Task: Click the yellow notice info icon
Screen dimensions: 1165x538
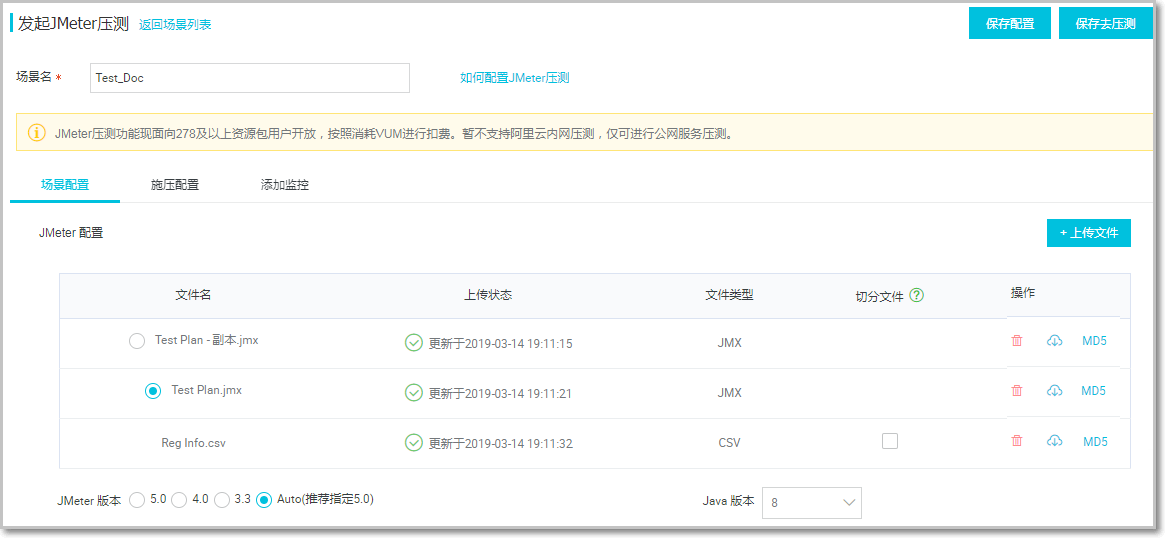Action: click(x=36, y=132)
